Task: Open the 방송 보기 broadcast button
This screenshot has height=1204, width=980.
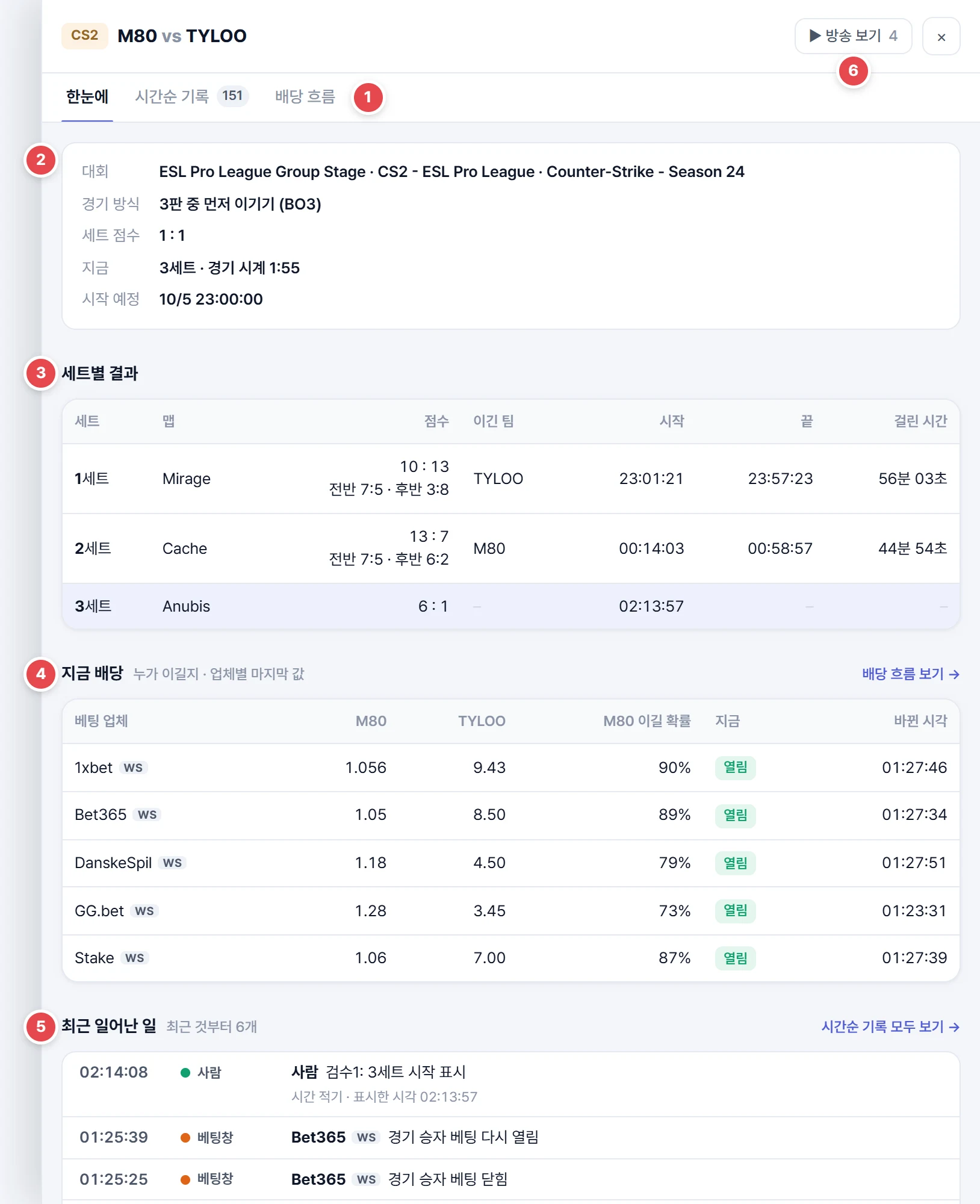Action: click(x=853, y=36)
